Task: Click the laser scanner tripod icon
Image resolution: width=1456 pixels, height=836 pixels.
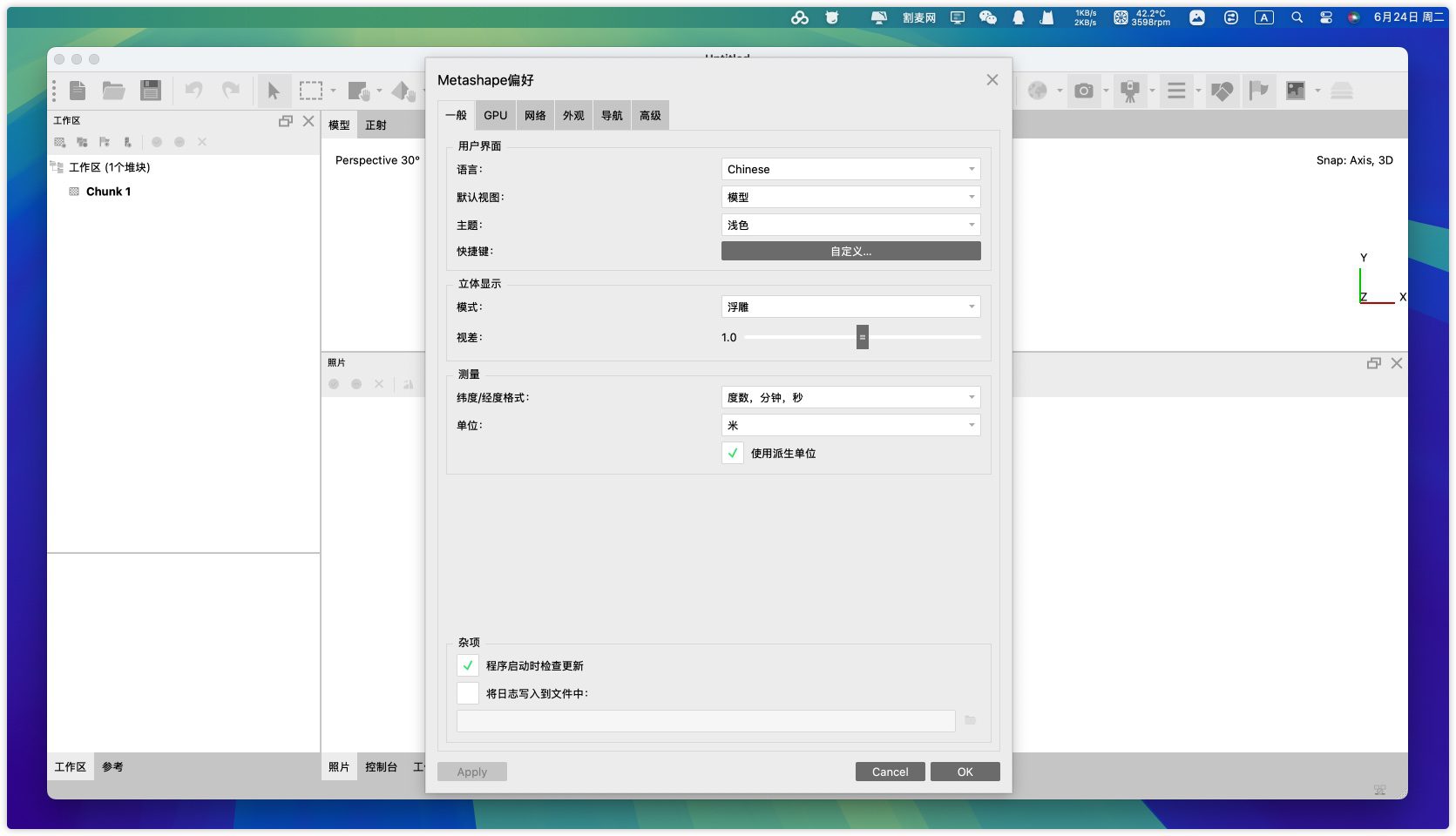Action: tap(1130, 91)
